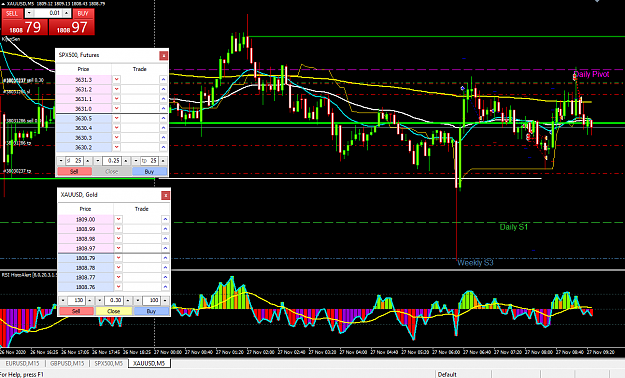Click red sell arrow at SPX500 price 3631.2

116,89
